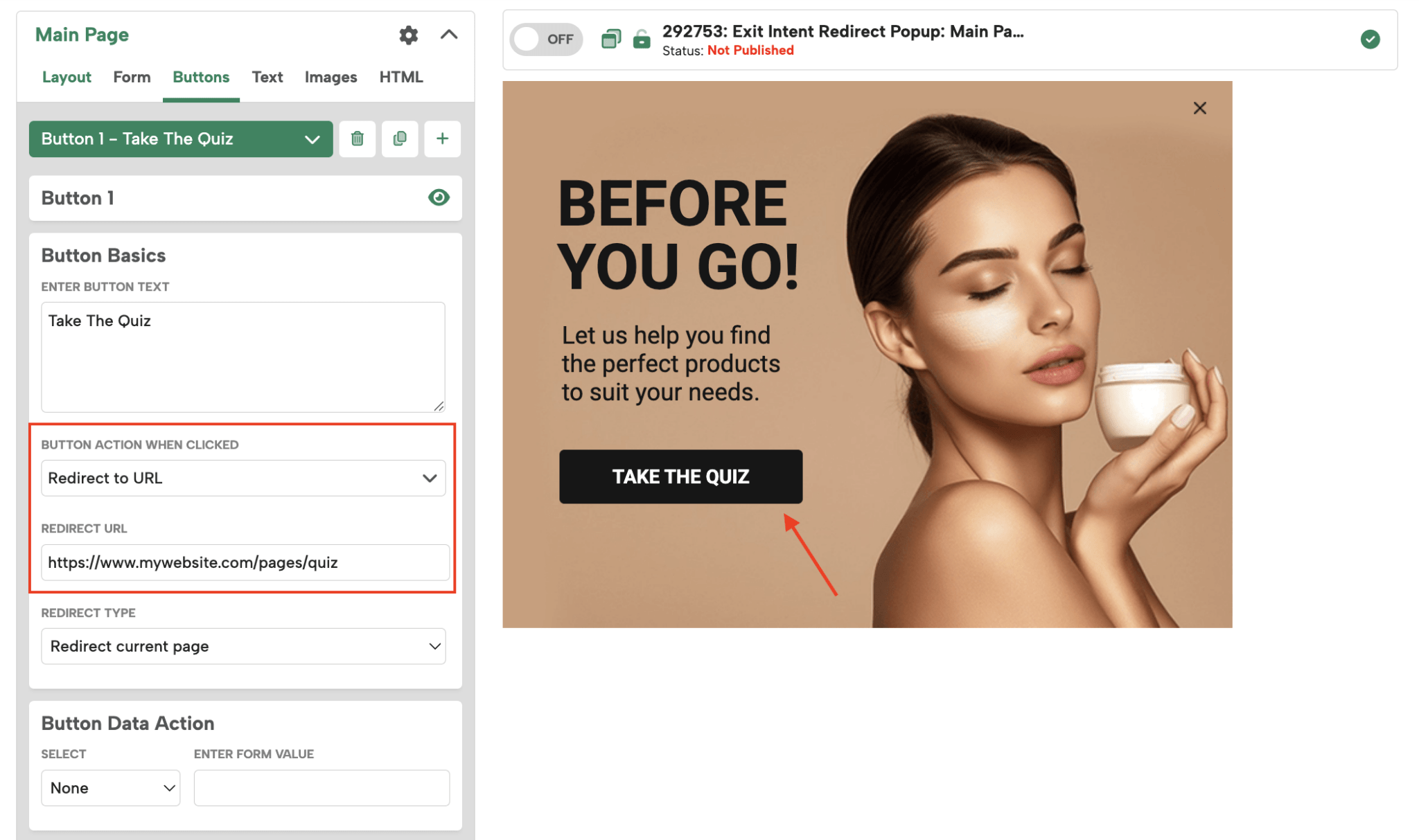
Task: Collapse the Main Page panel
Action: (x=450, y=35)
